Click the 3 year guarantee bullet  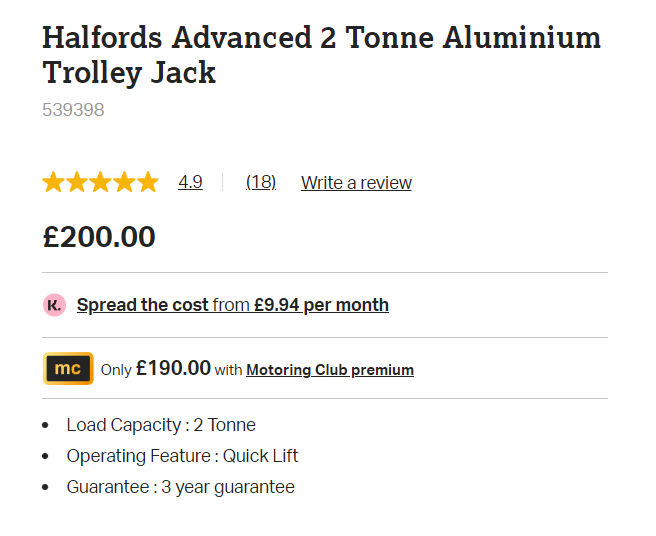coord(180,487)
